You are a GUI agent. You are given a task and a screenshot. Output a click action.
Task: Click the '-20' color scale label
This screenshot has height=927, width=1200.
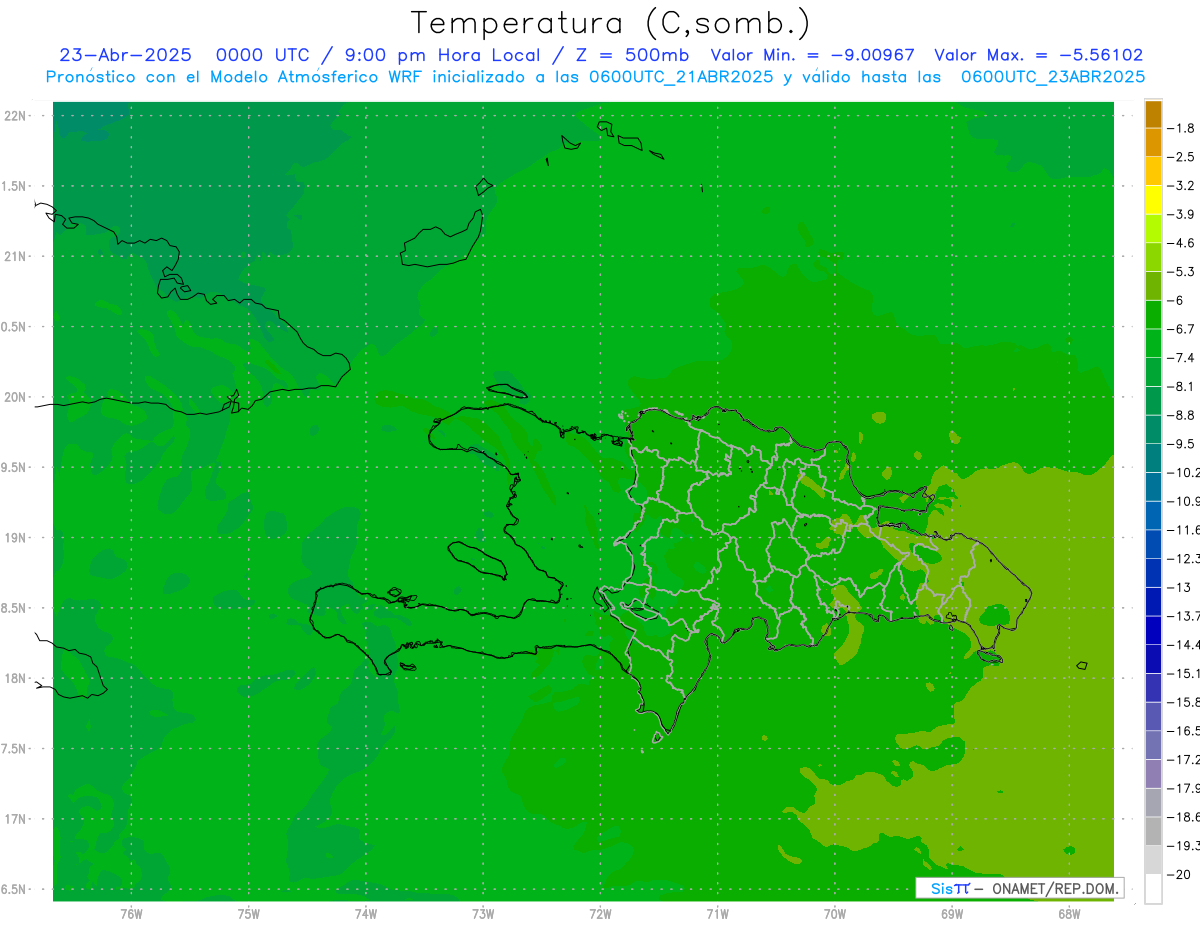click(1179, 874)
